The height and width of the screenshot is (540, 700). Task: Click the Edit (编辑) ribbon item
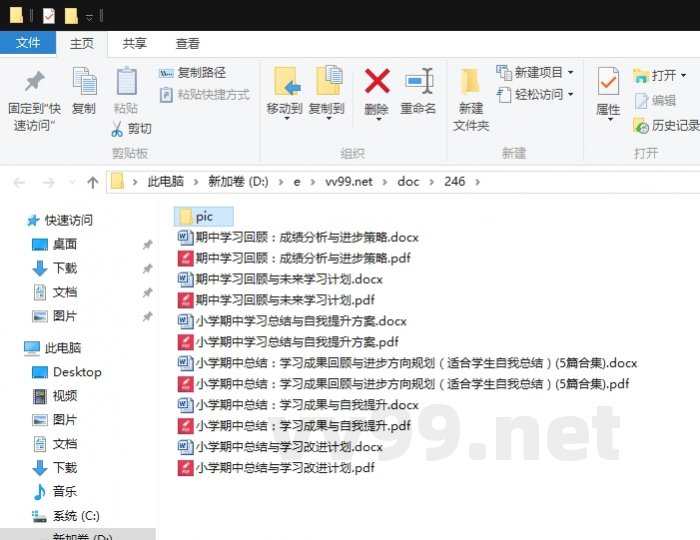coord(654,101)
